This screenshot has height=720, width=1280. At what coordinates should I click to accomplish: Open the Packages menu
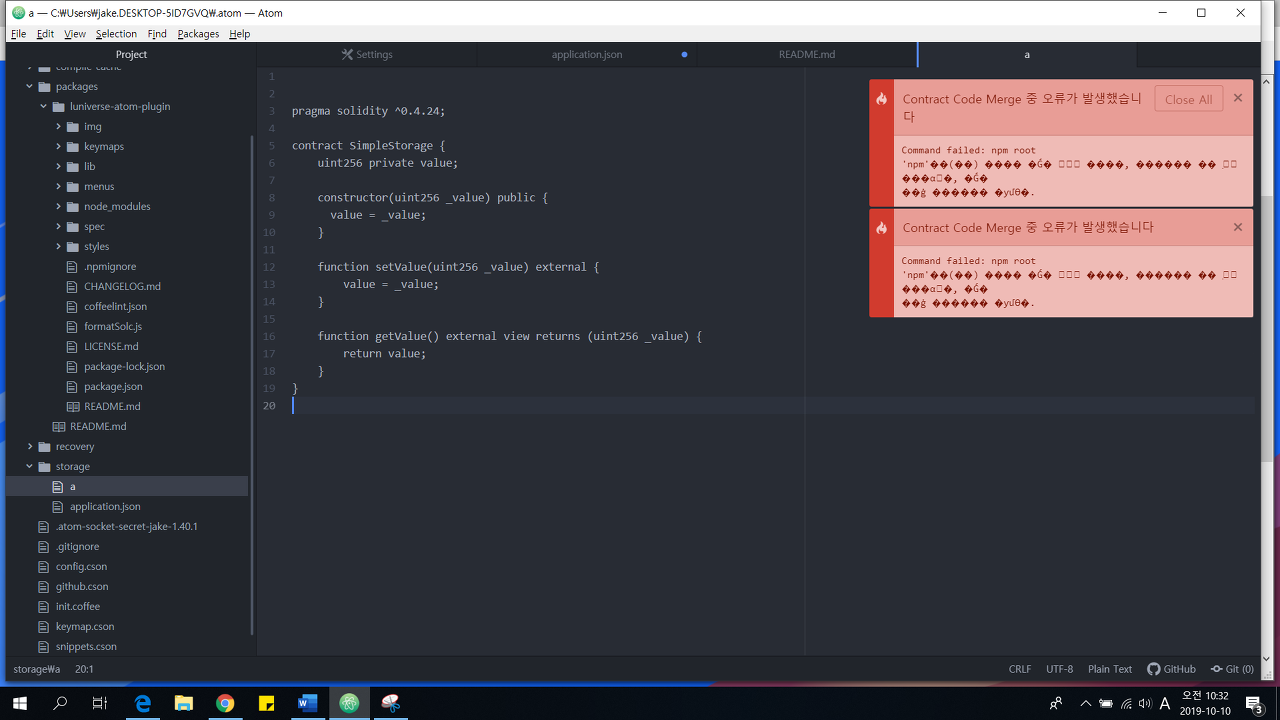click(198, 34)
